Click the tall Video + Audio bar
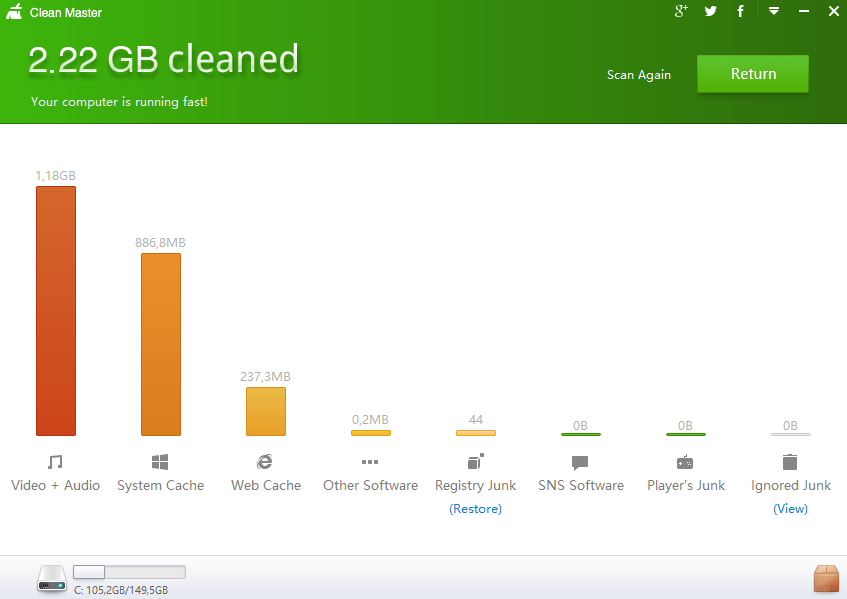This screenshot has width=847, height=599. tap(56, 310)
